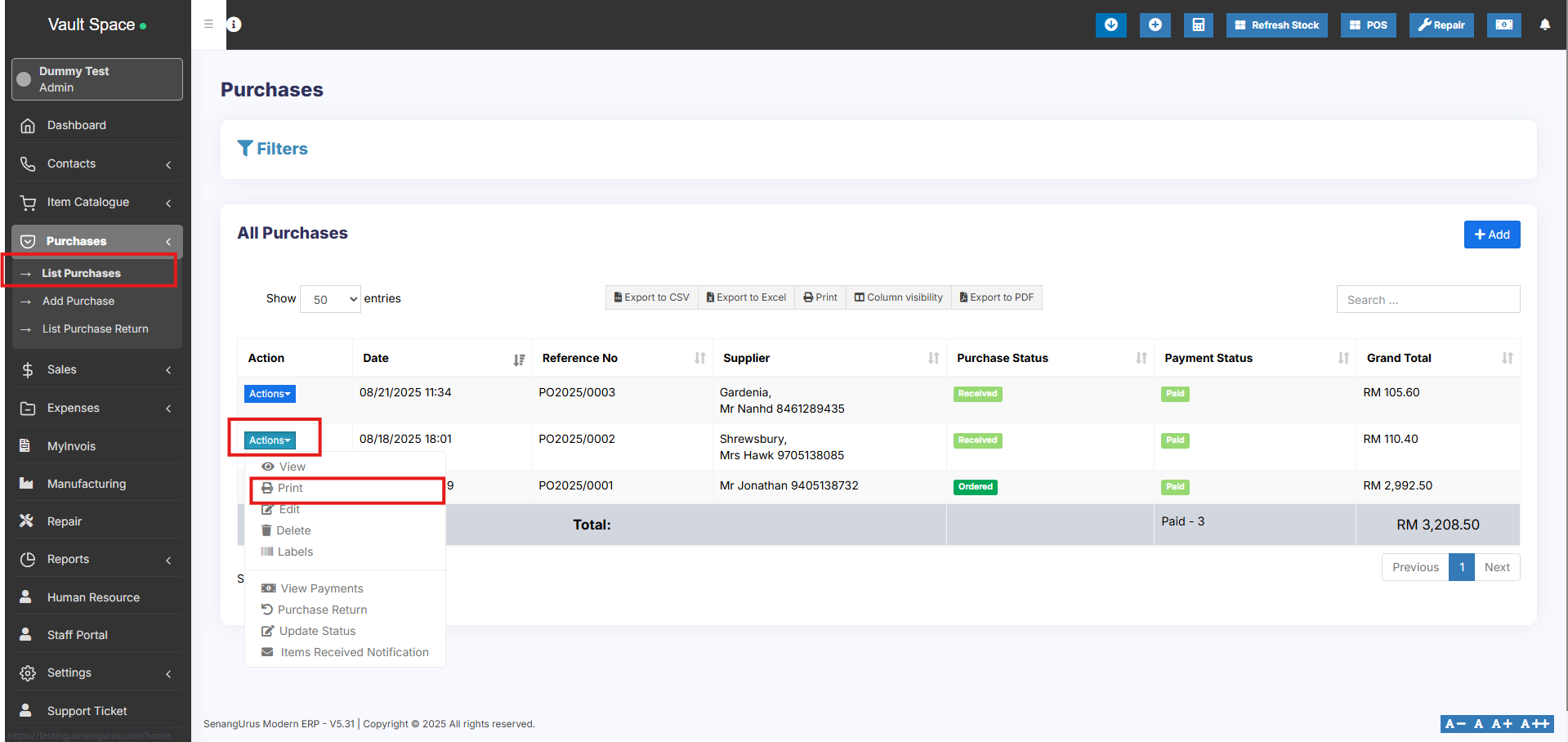Click the download arrow circle icon
Viewport: 1568px width, 742px height.
[1110, 25]
